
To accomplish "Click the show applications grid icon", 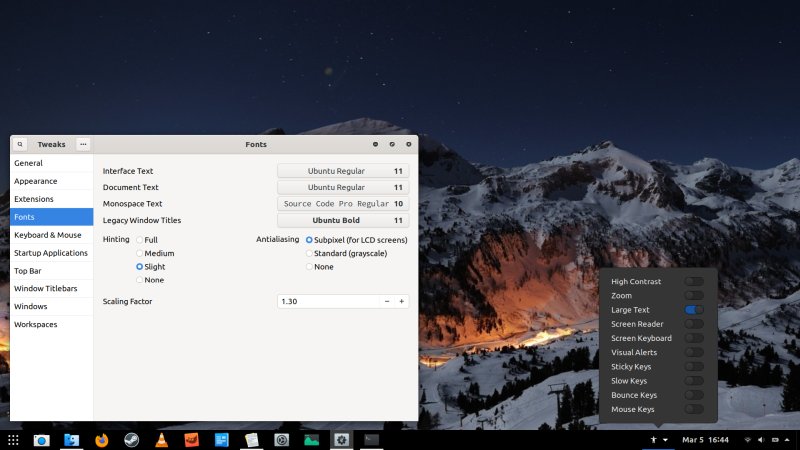I will (x=13, y=439).
